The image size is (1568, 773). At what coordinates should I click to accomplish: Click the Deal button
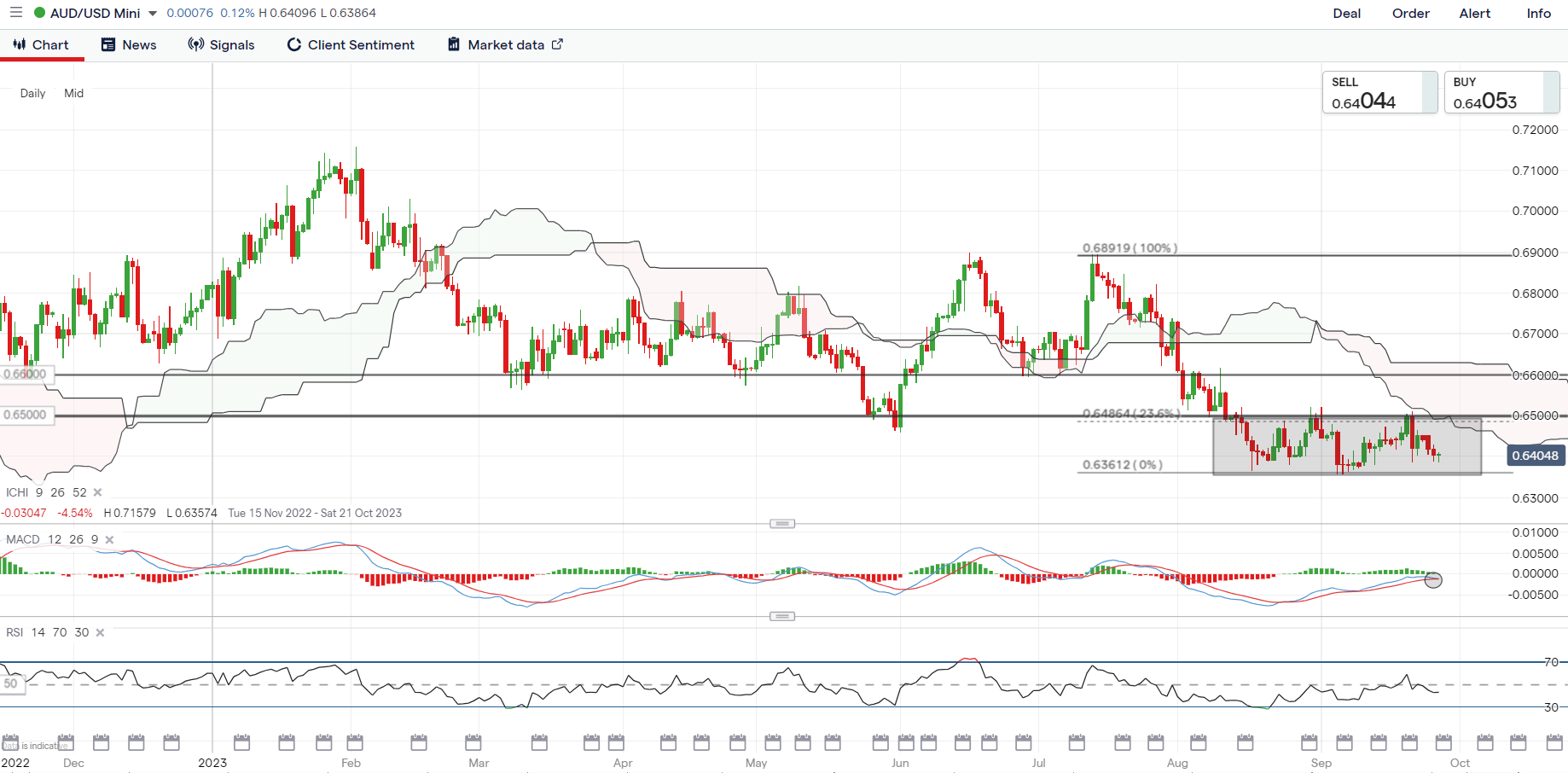pyautogui.click(x=1347, y=14)
